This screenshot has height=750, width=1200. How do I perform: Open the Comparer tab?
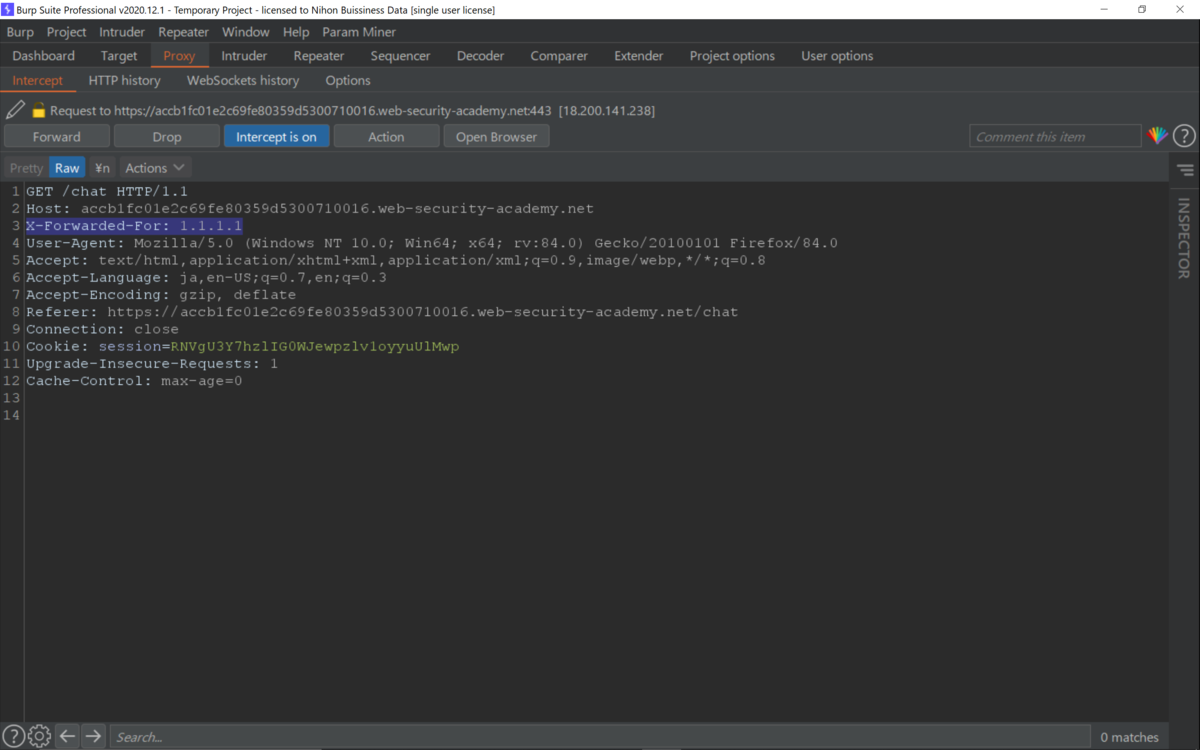tap(559, 56)
